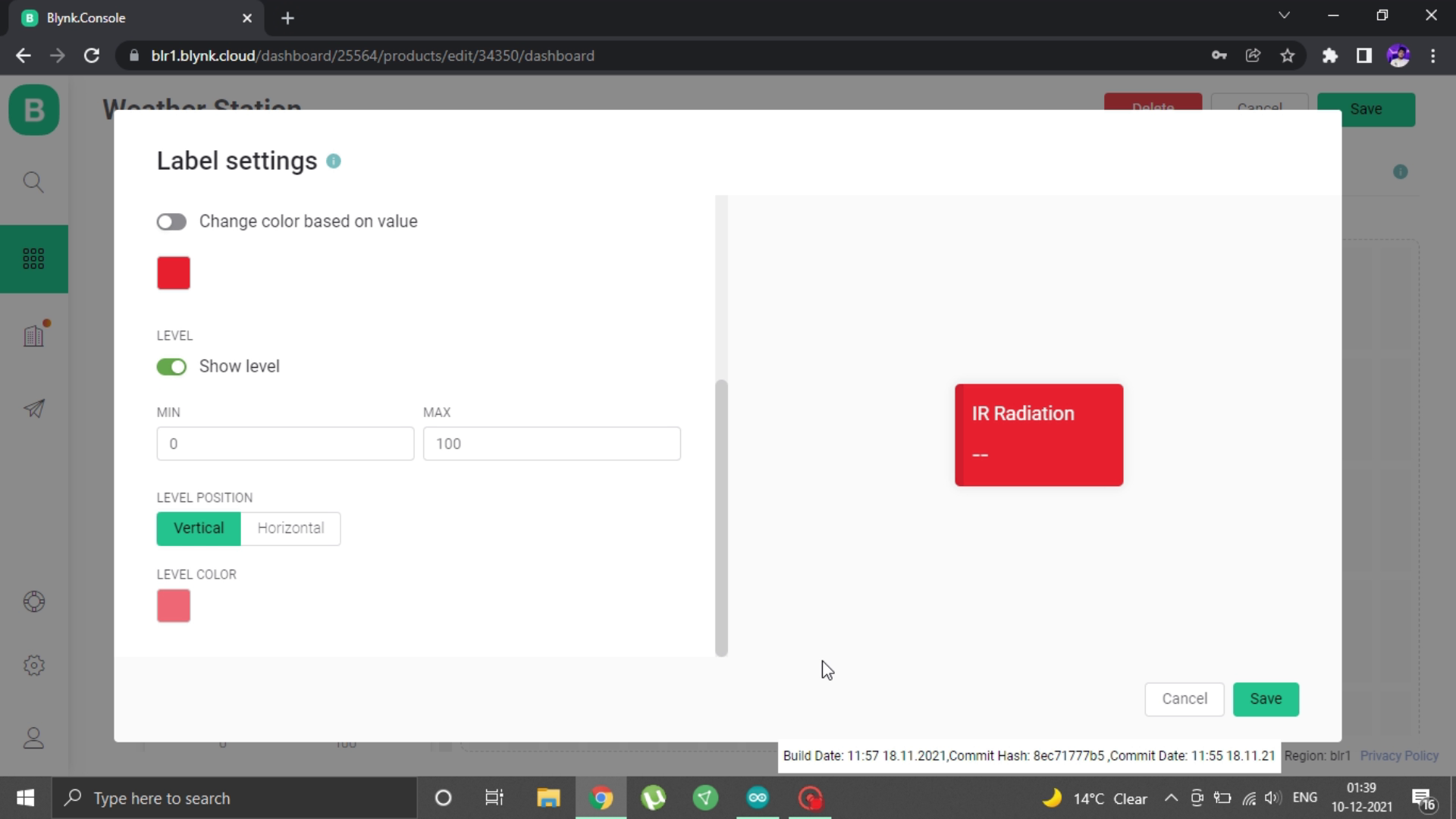This screenshot has width=1456, height=819.
Task: Click the Blynk logo at top left
Action: tap(33, 111)
